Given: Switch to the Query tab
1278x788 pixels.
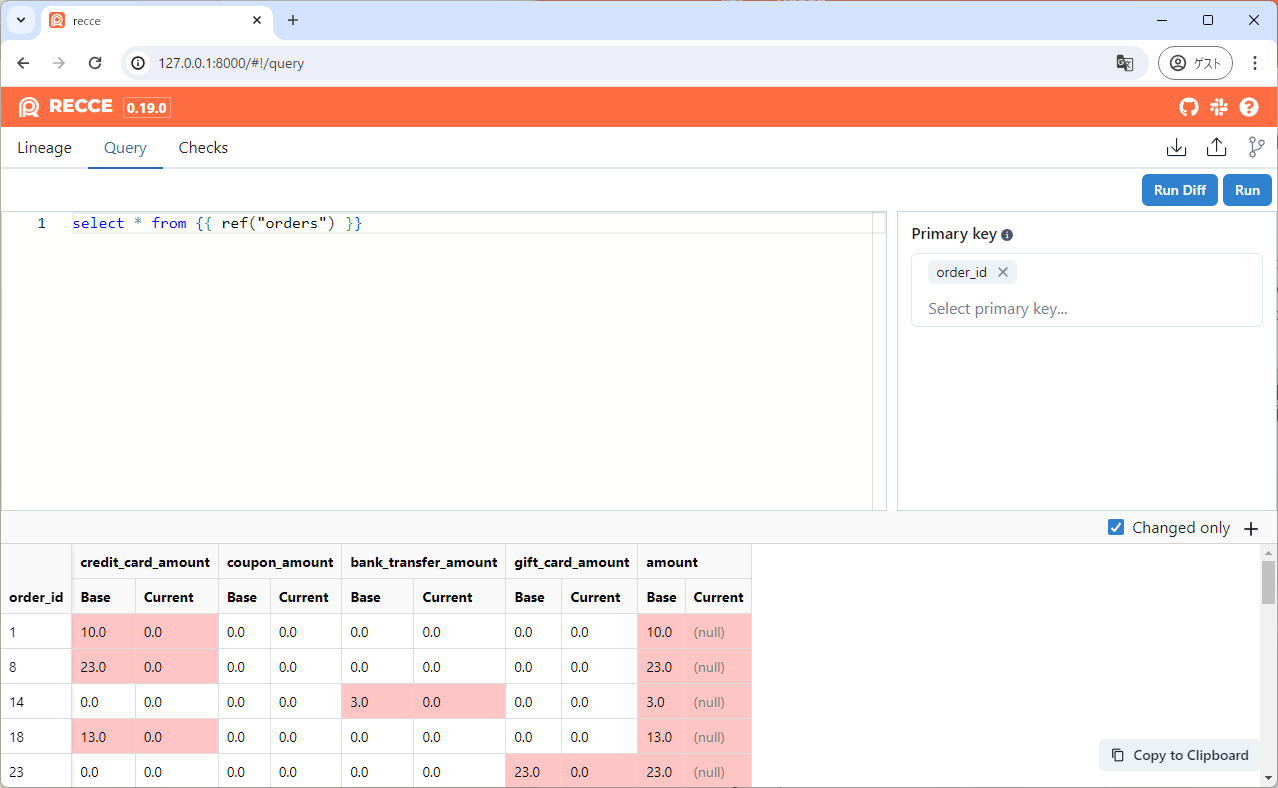Looking at the screenshot, I should 125,148.
